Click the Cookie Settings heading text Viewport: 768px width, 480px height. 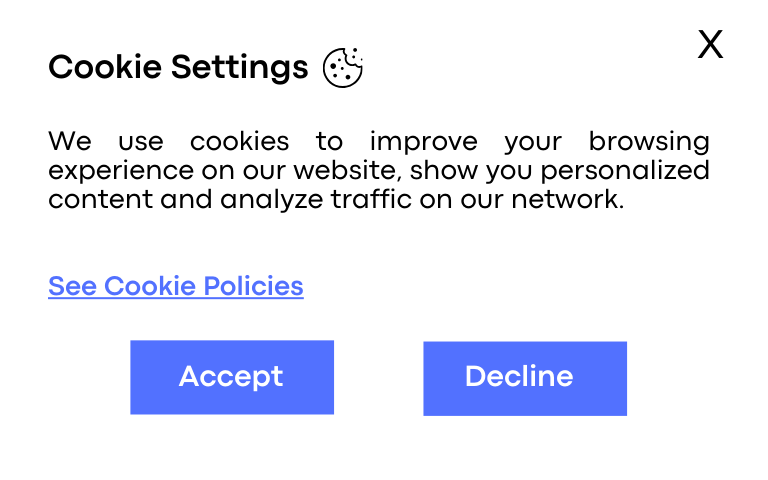point(178,67)
